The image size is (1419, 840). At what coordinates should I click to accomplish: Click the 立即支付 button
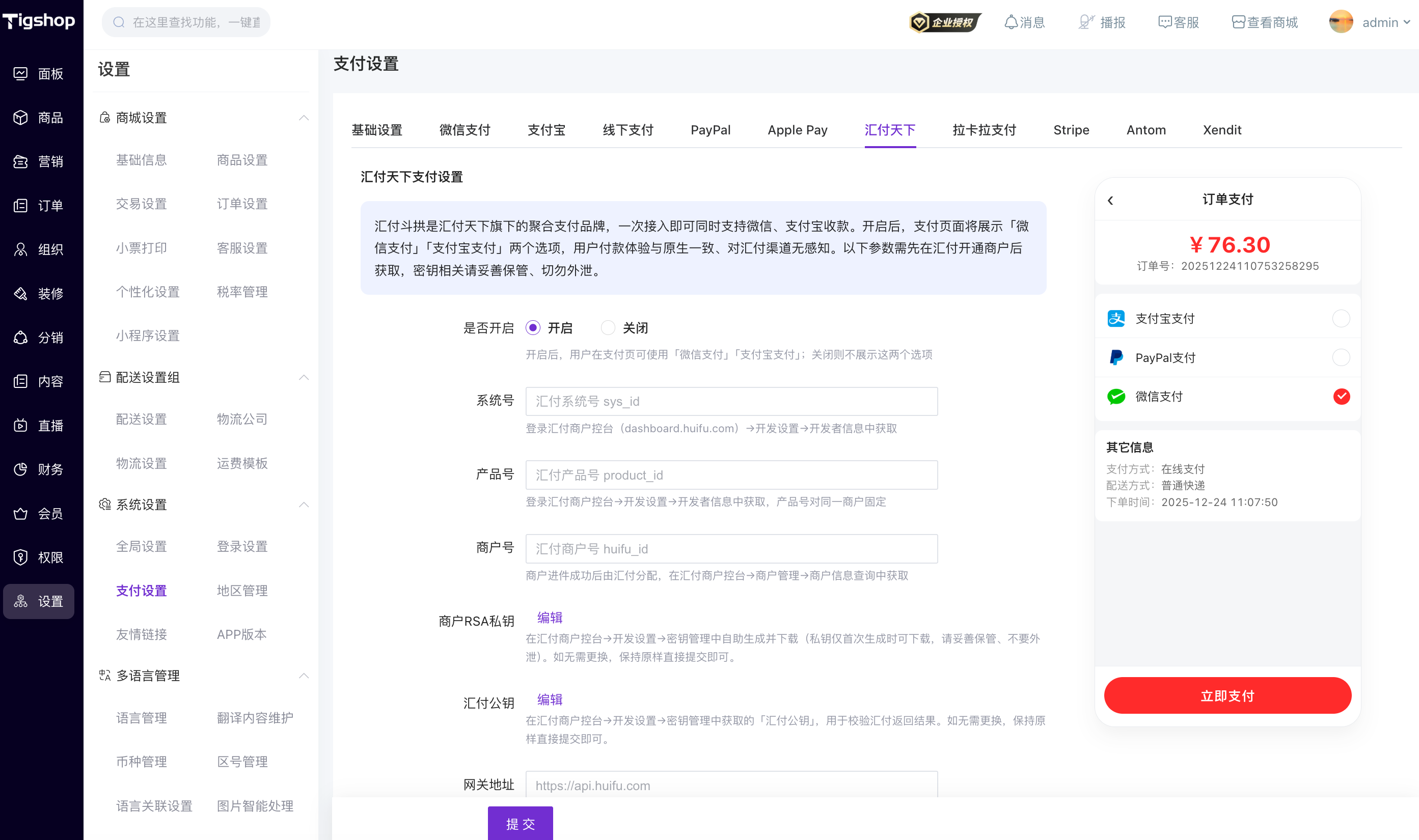click(x=1227, y=695)
